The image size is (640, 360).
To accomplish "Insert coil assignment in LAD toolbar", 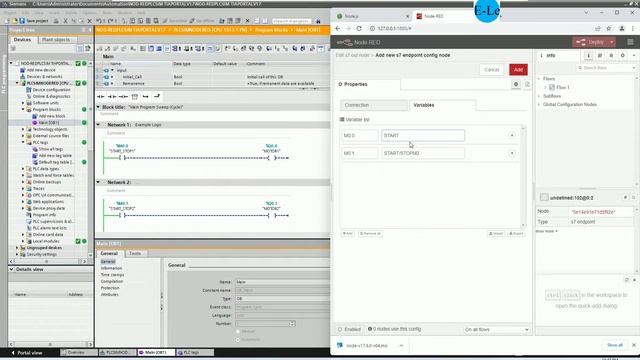I will (x=123, y=96).
